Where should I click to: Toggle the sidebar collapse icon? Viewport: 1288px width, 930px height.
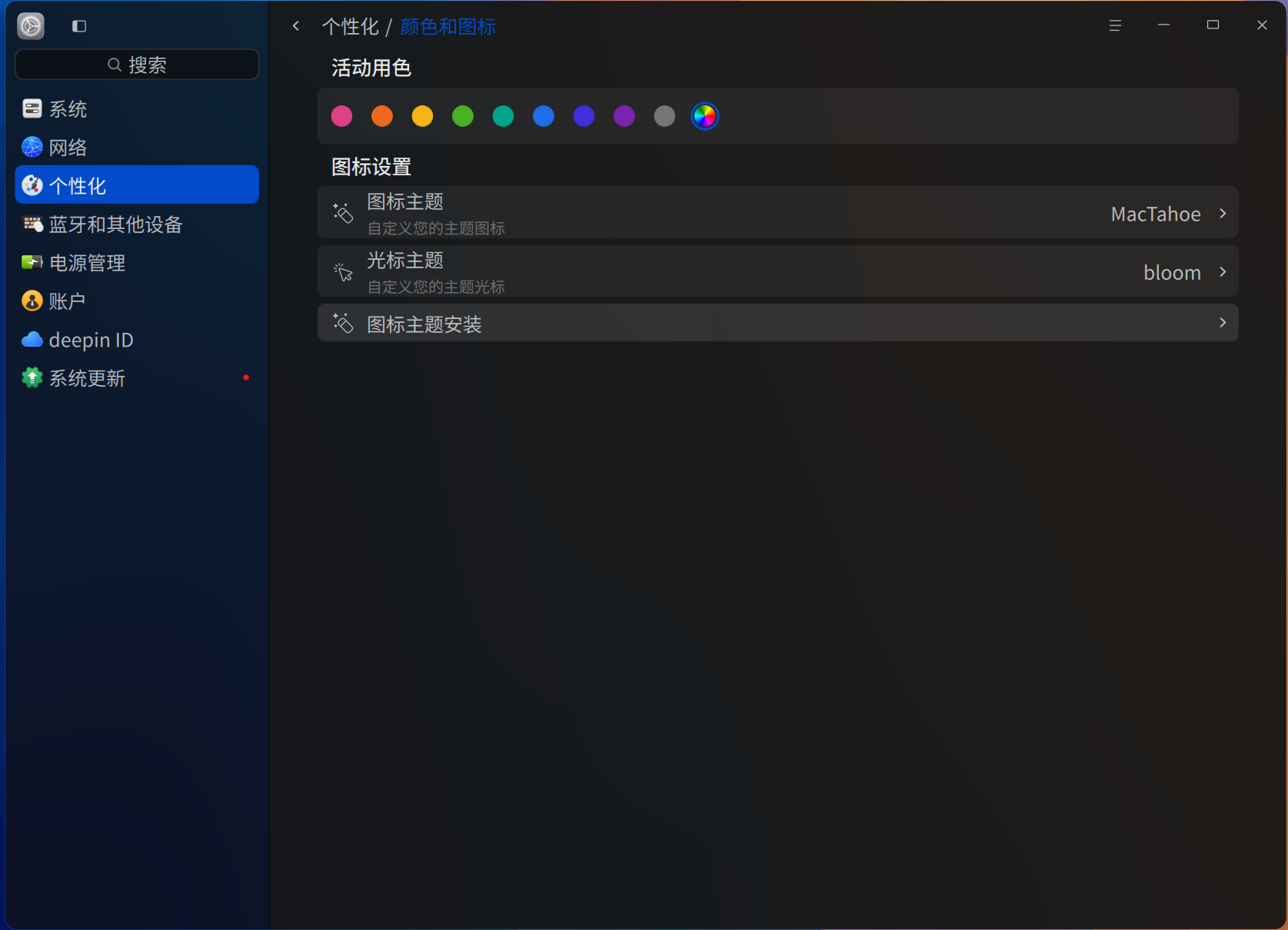click(x=79, y=26)
